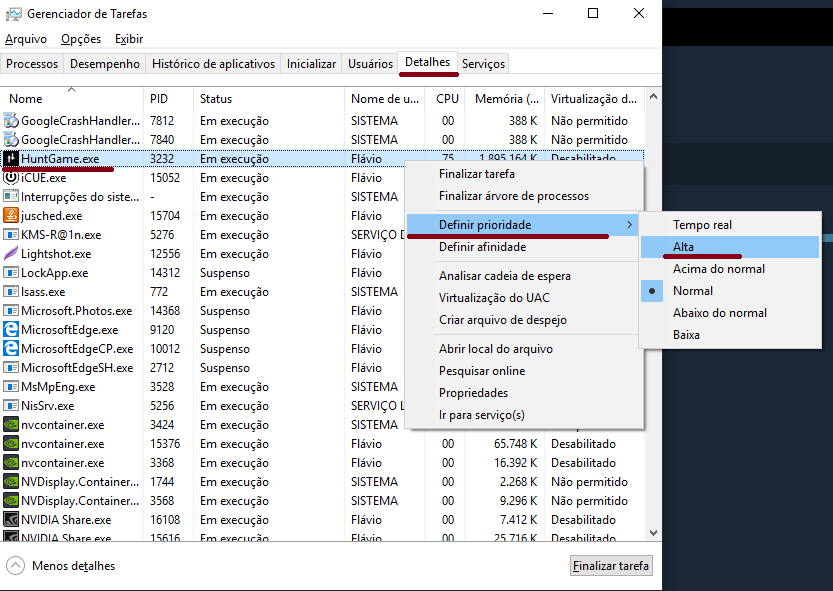The height and width of the screenshot is (591, 833).
Task: Click Menos detalhes text link
Action: click(73, 566)
